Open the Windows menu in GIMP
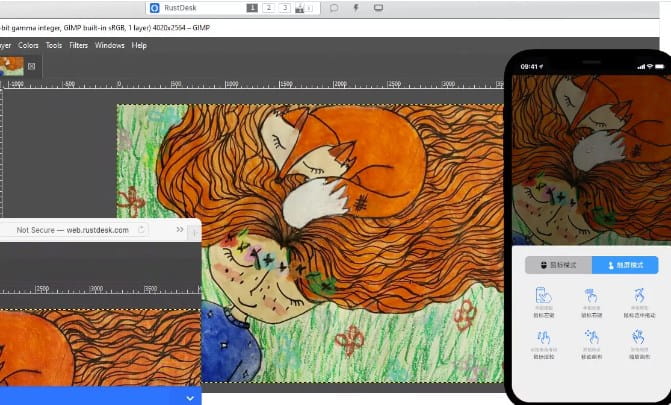 point(110,45)
